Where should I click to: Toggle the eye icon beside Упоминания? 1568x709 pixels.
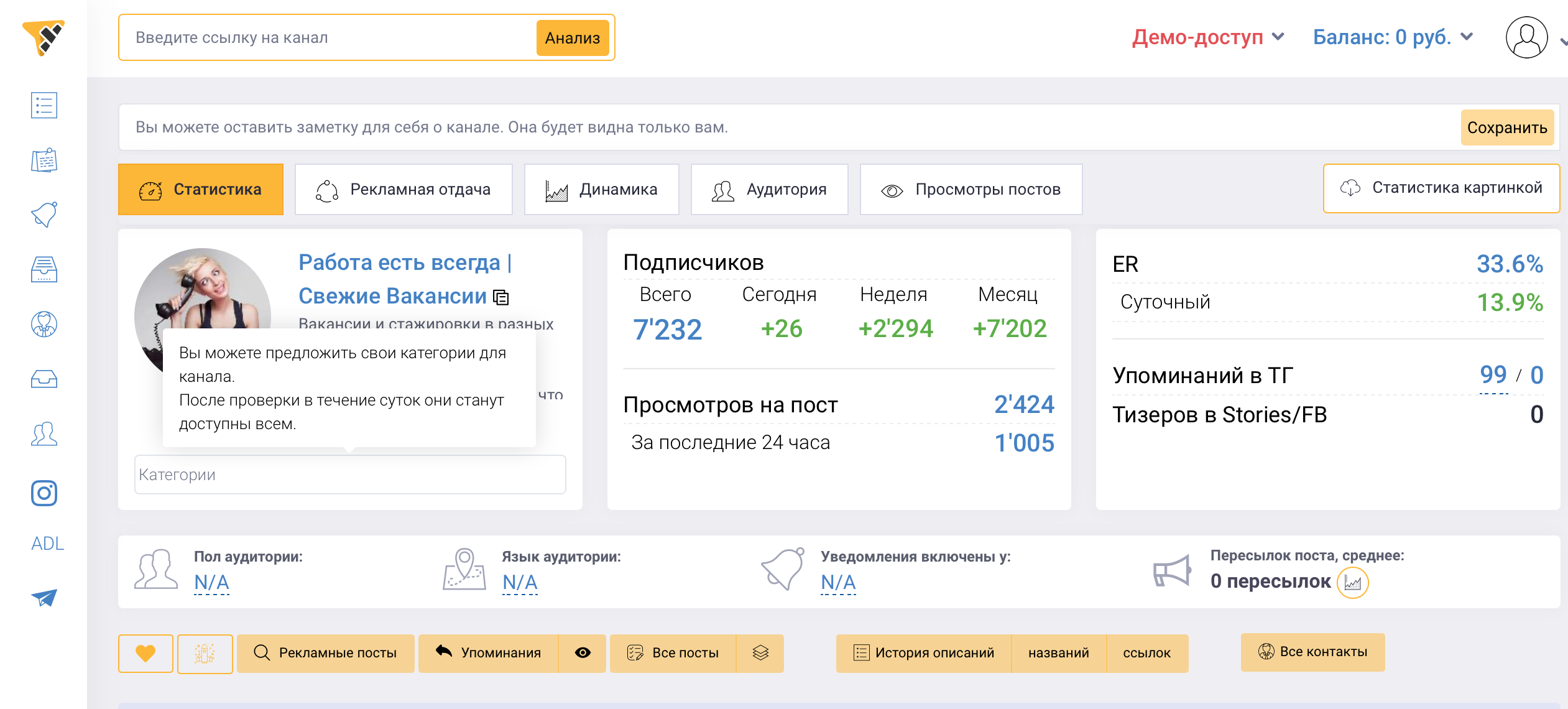(x=583, y=653)
